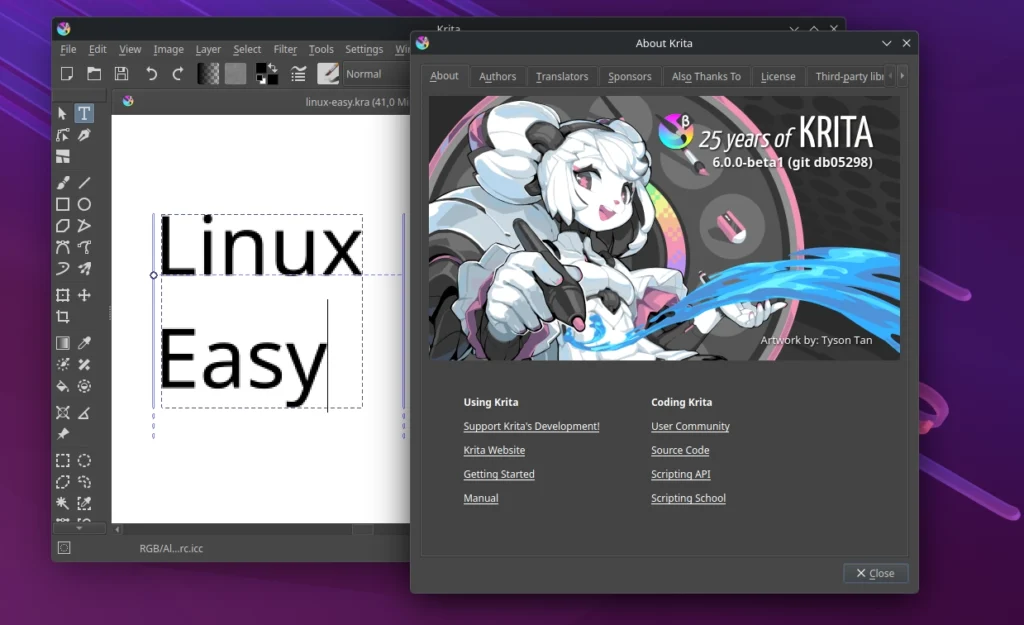This screenshot has height=625, width=1024.
Task: Activate the Rectangular Selection tool
Action: tap(62, 460)
